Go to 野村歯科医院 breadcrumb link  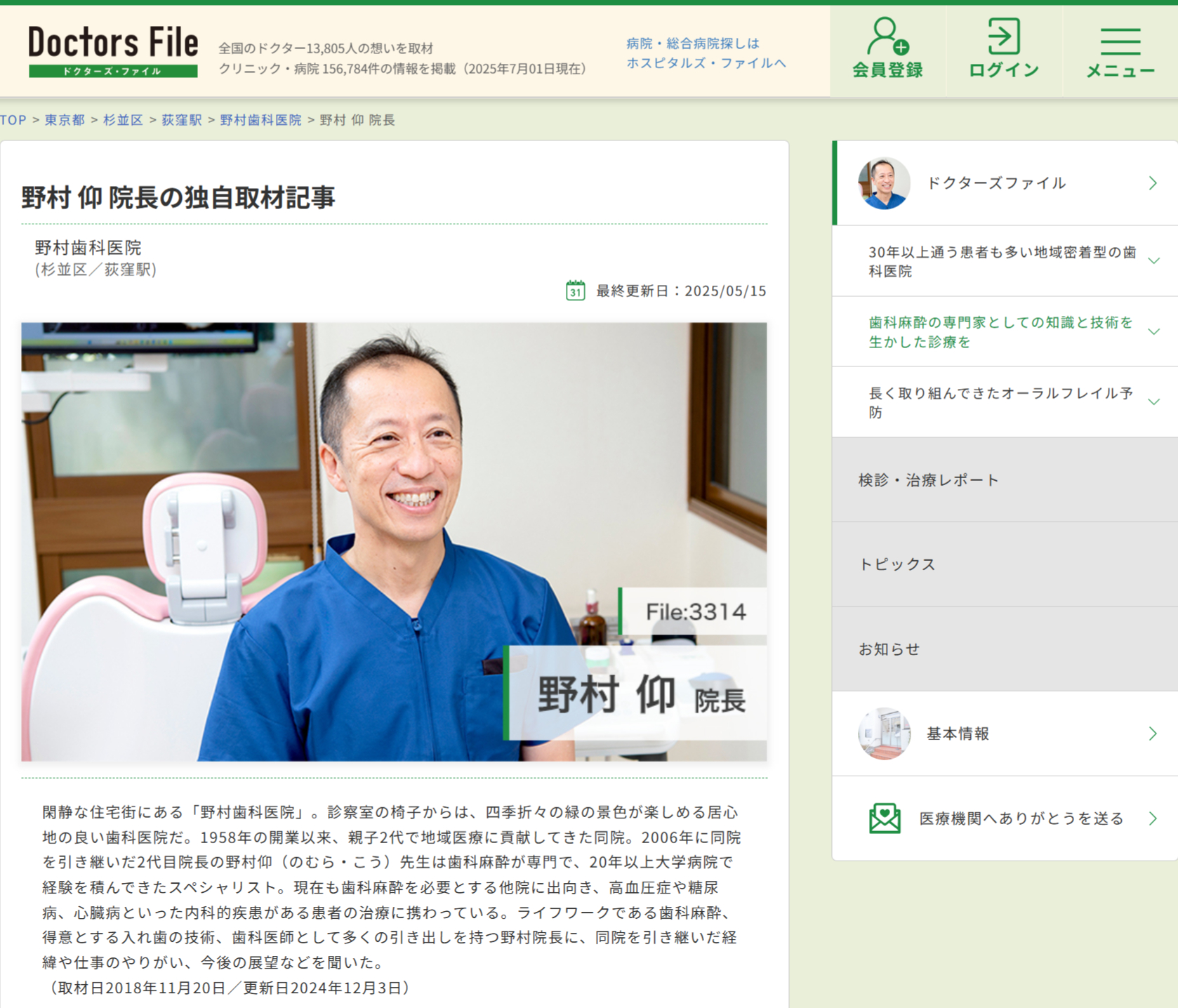coord(260,120)
